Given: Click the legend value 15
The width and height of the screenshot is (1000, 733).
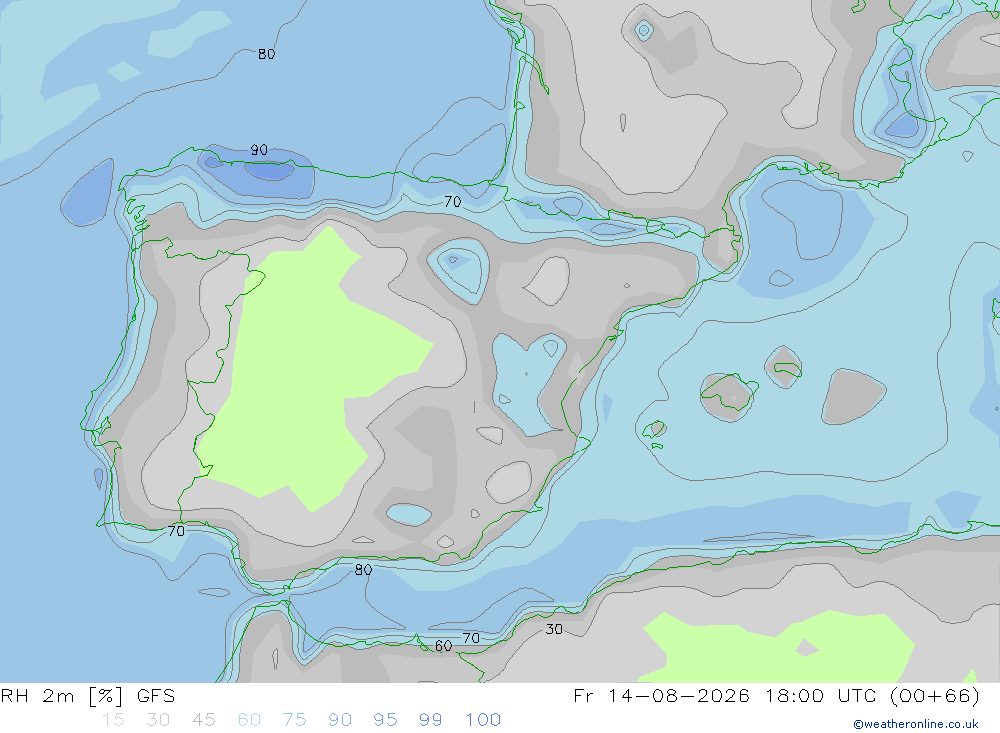Looking at the screenshot, I should (x=113, y=720).
